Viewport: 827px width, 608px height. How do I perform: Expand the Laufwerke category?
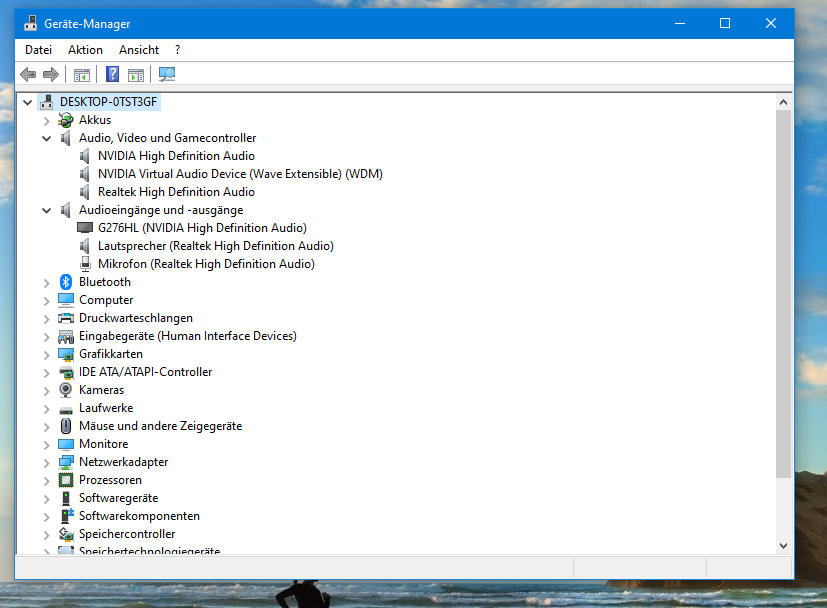pos(46,409)
